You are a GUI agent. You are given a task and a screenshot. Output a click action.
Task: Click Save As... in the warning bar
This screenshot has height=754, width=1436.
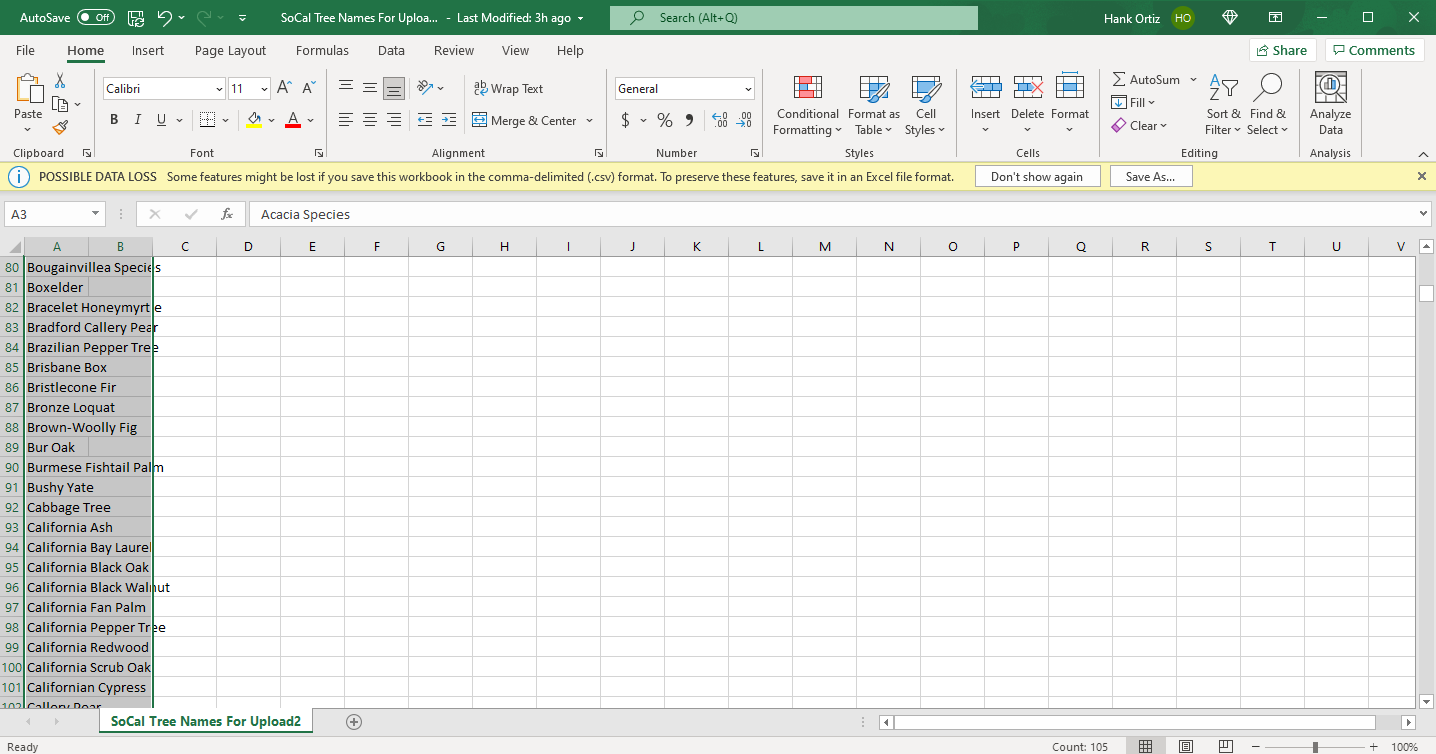[x=1151, y=176]
